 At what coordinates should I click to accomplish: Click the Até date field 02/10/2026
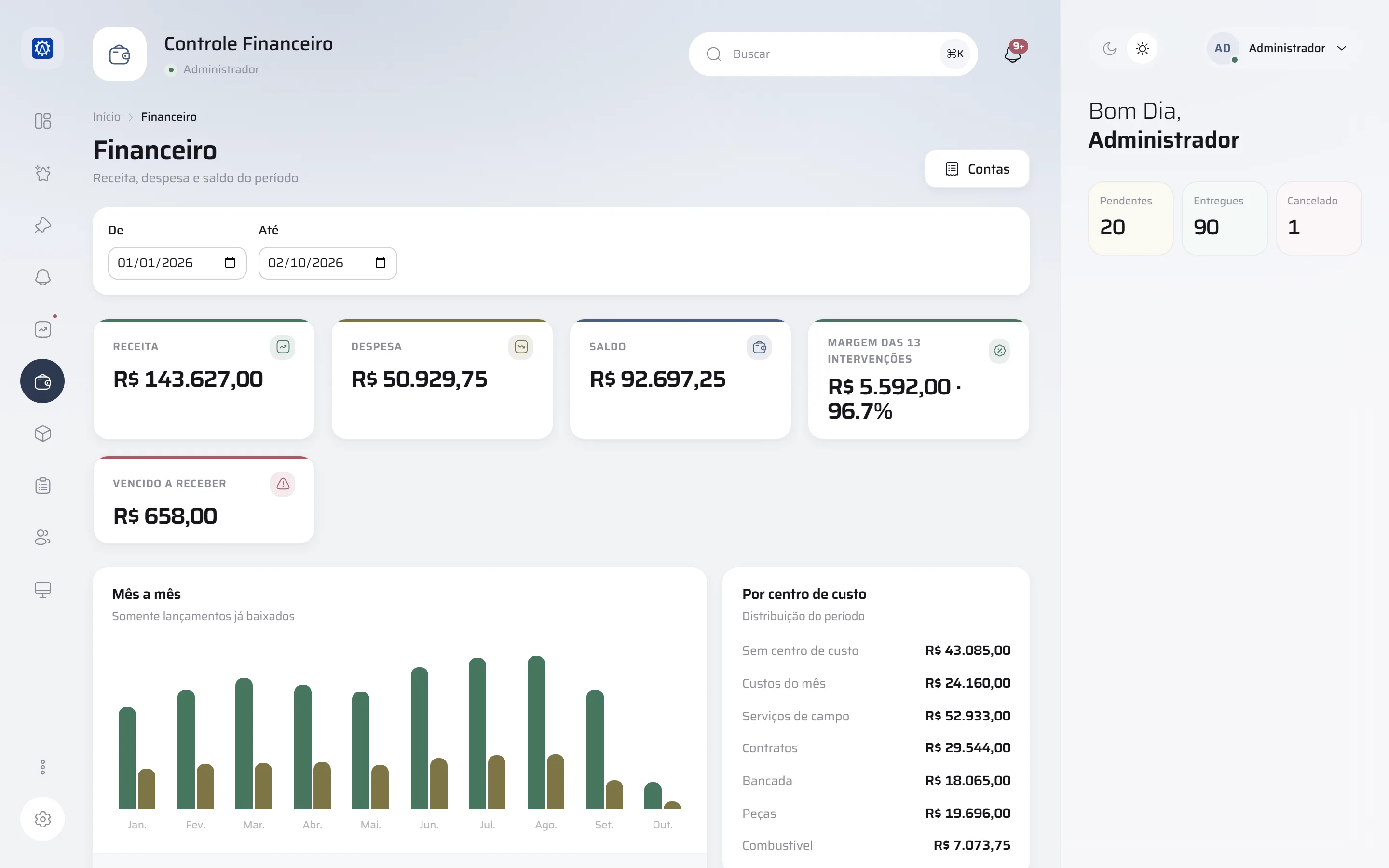click(328, 263)
